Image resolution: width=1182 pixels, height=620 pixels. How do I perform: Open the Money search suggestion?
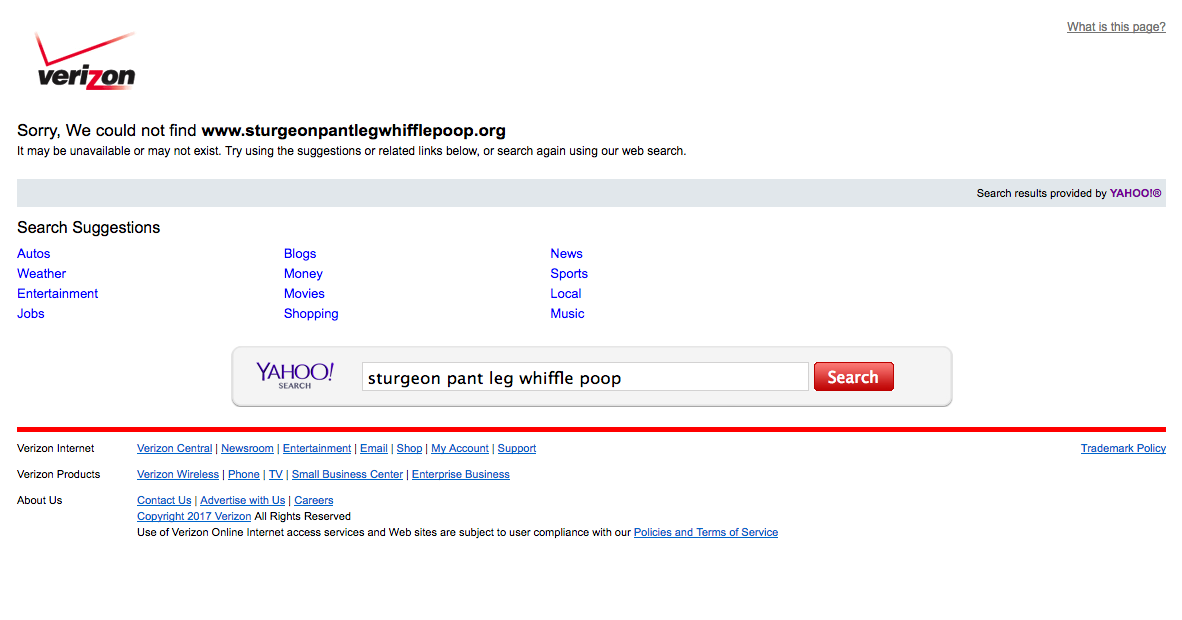(x=303, y=274)
